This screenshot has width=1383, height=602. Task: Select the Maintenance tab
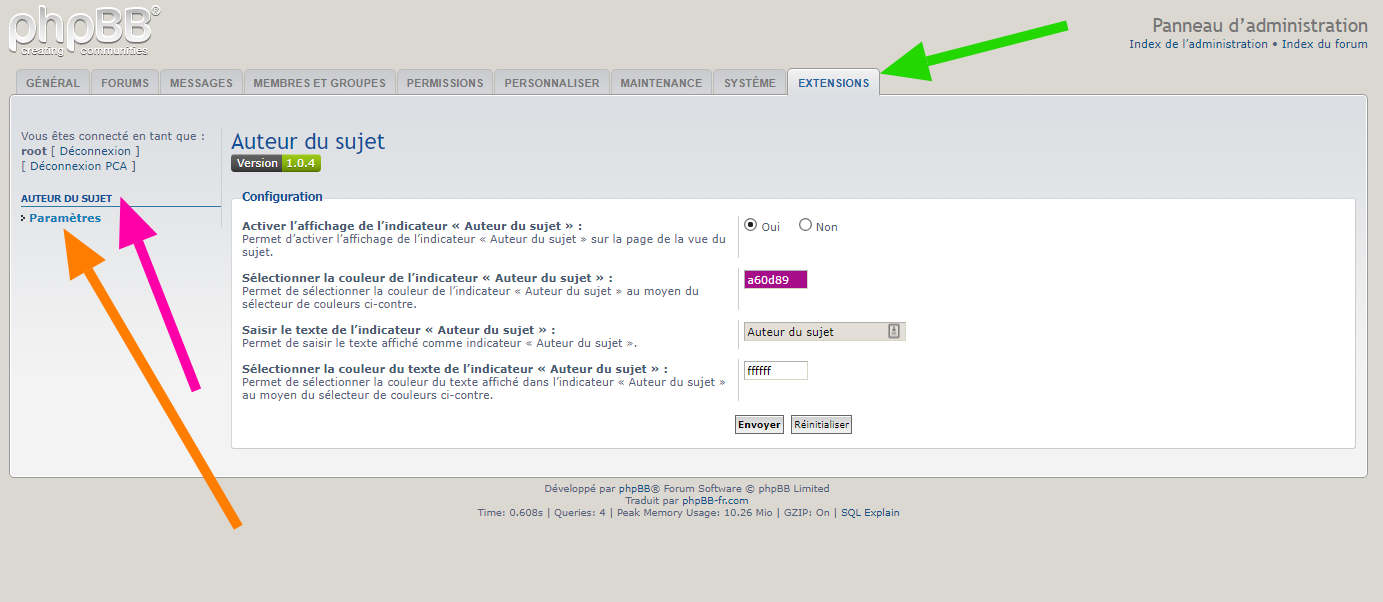(661, 83)
